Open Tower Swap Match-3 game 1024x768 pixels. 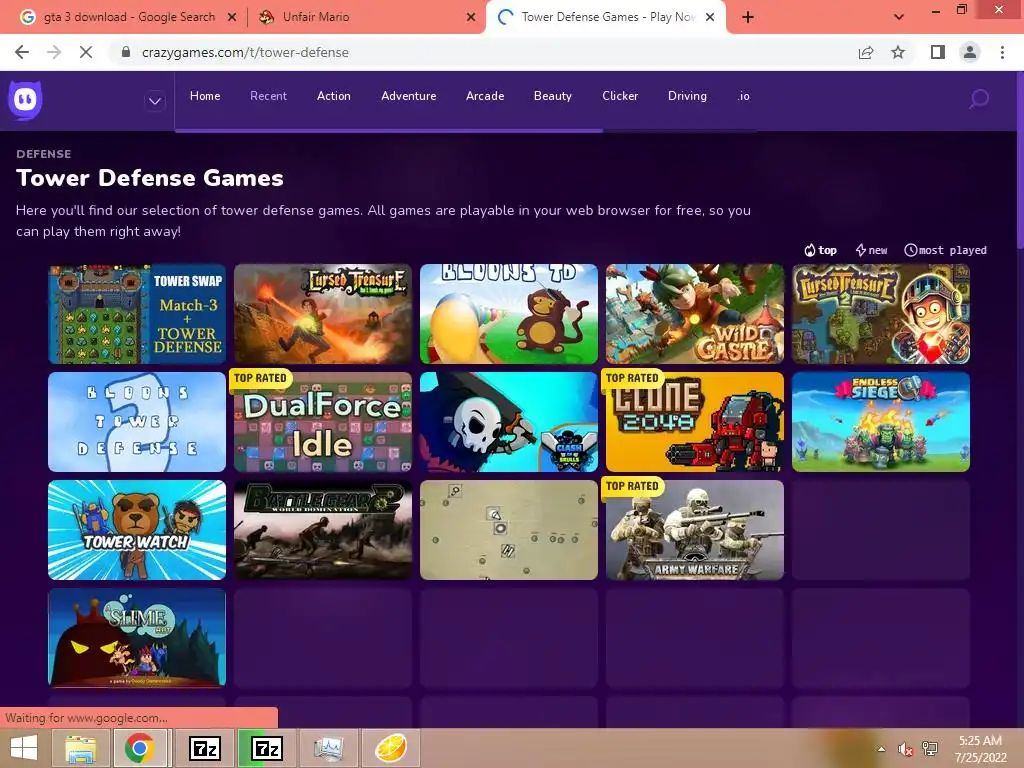point(137,313)
